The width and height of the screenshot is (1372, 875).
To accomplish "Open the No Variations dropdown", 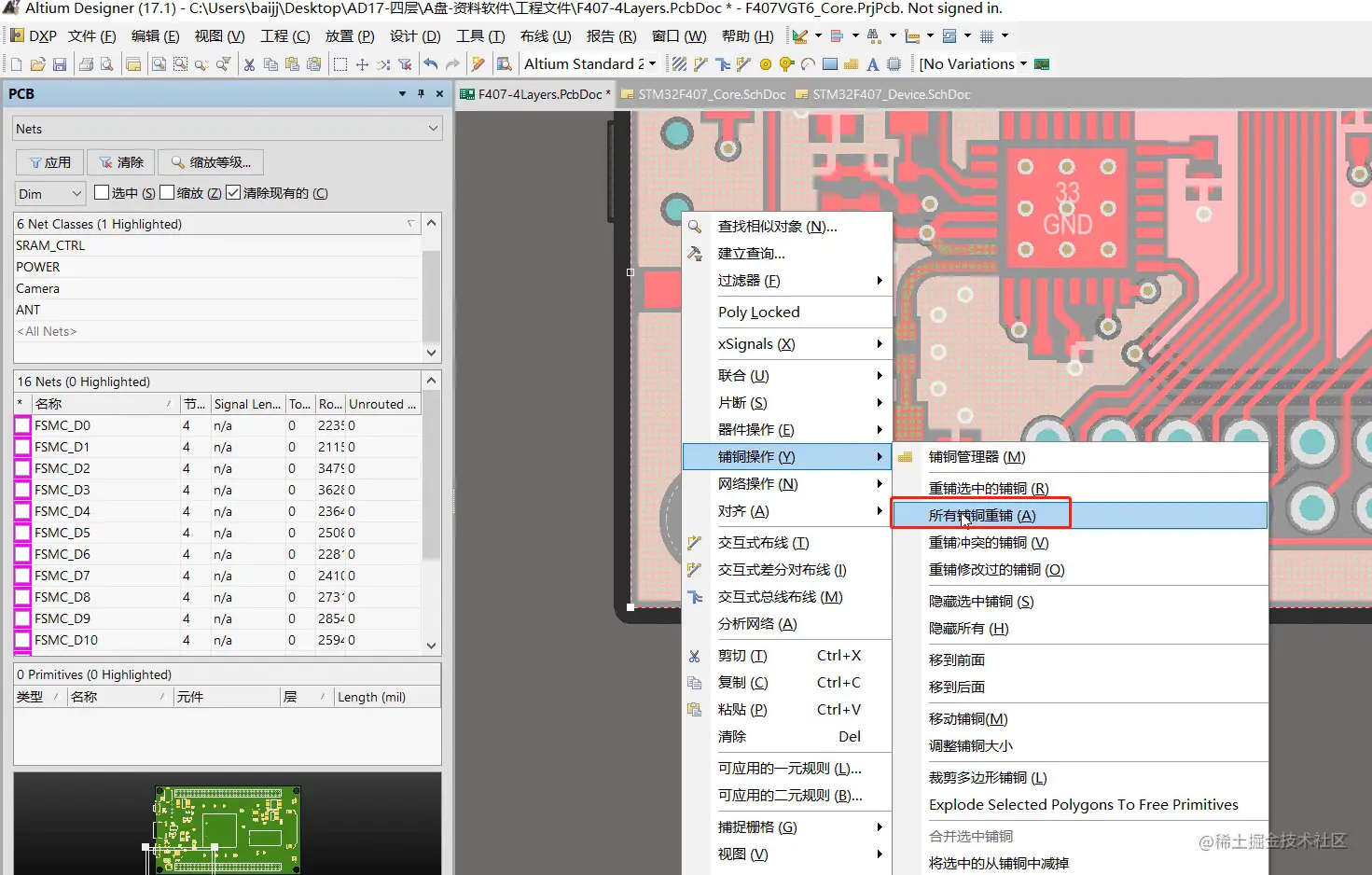I will tap(1023, 64).
